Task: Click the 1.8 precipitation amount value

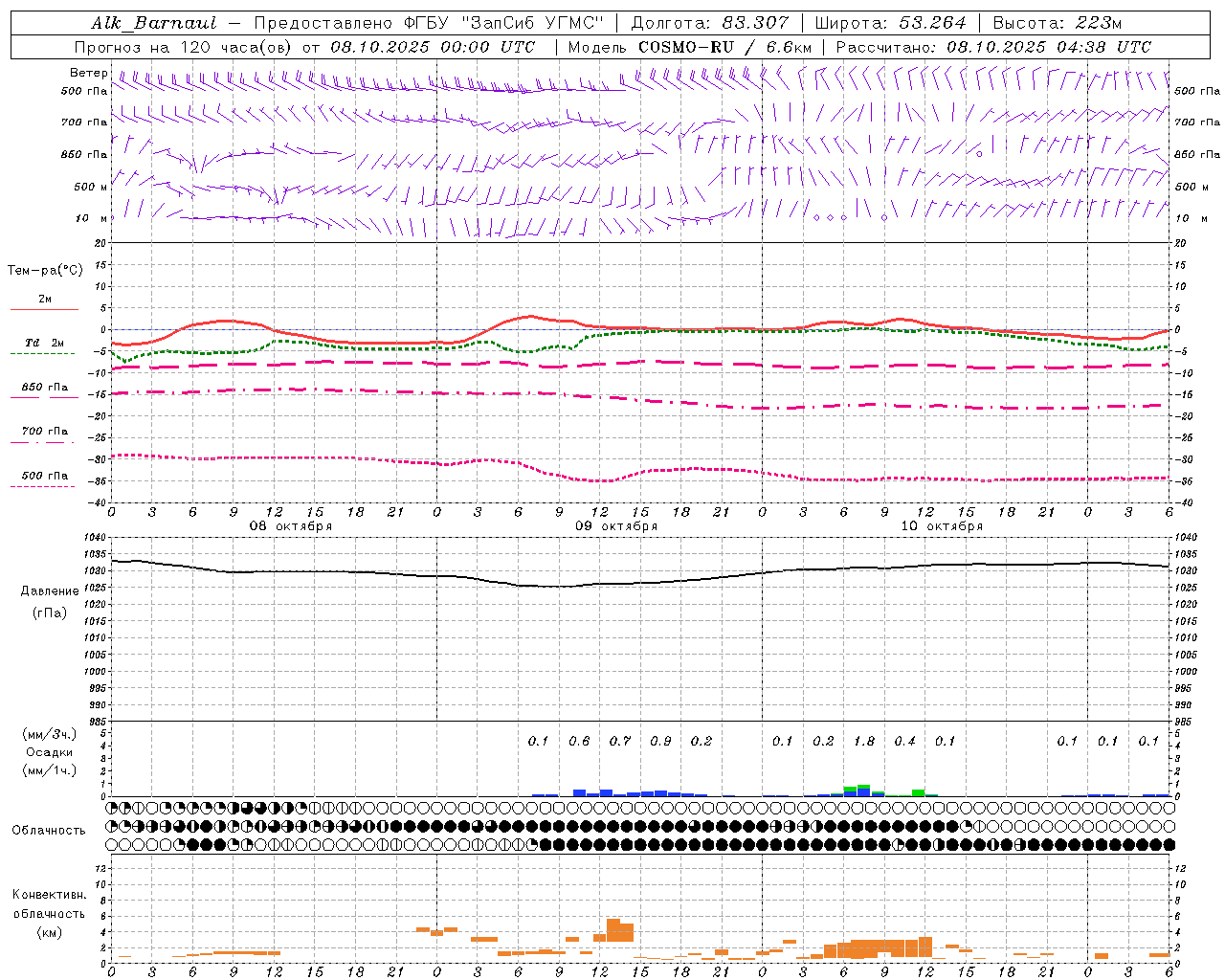Action: [864, 742]
